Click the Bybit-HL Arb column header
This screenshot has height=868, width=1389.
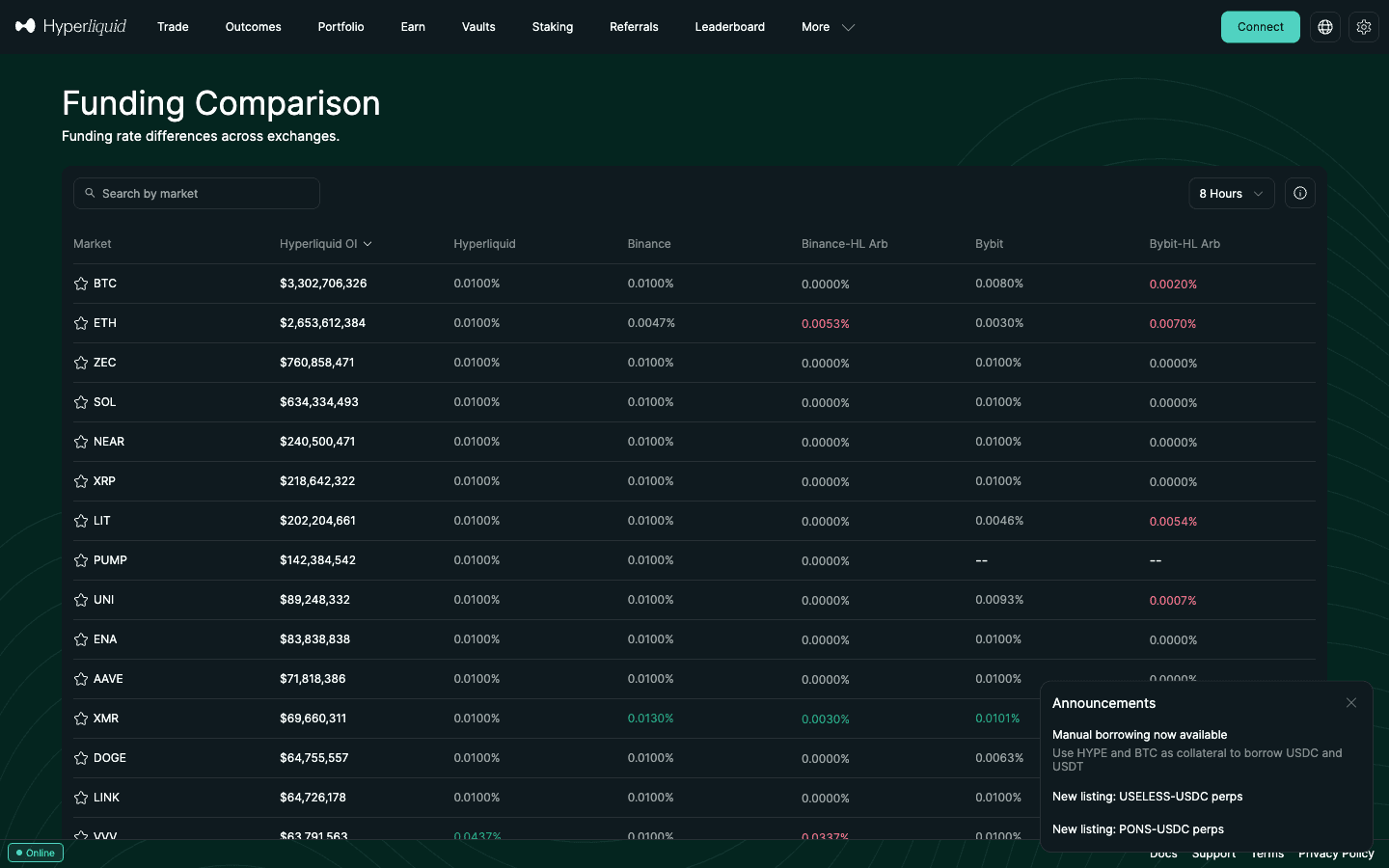(x=1185, y=244)
